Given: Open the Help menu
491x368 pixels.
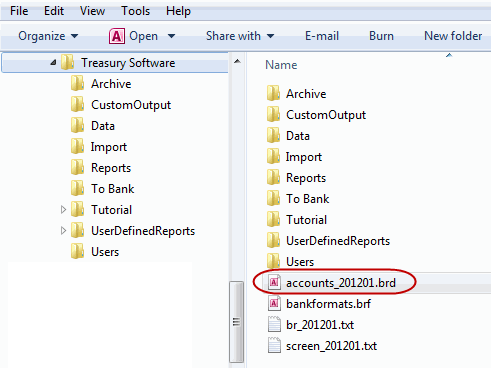Looking at the screenshot, I should 178,11.
